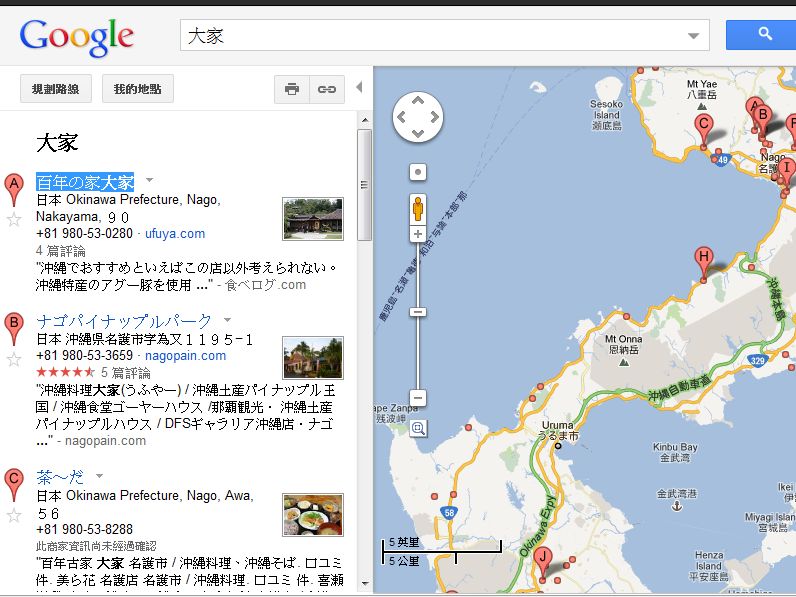Screen dimensions: 796x597
Task: Open the ナゴパイナップルパーク title link
Action: click(x=124, y=321)
